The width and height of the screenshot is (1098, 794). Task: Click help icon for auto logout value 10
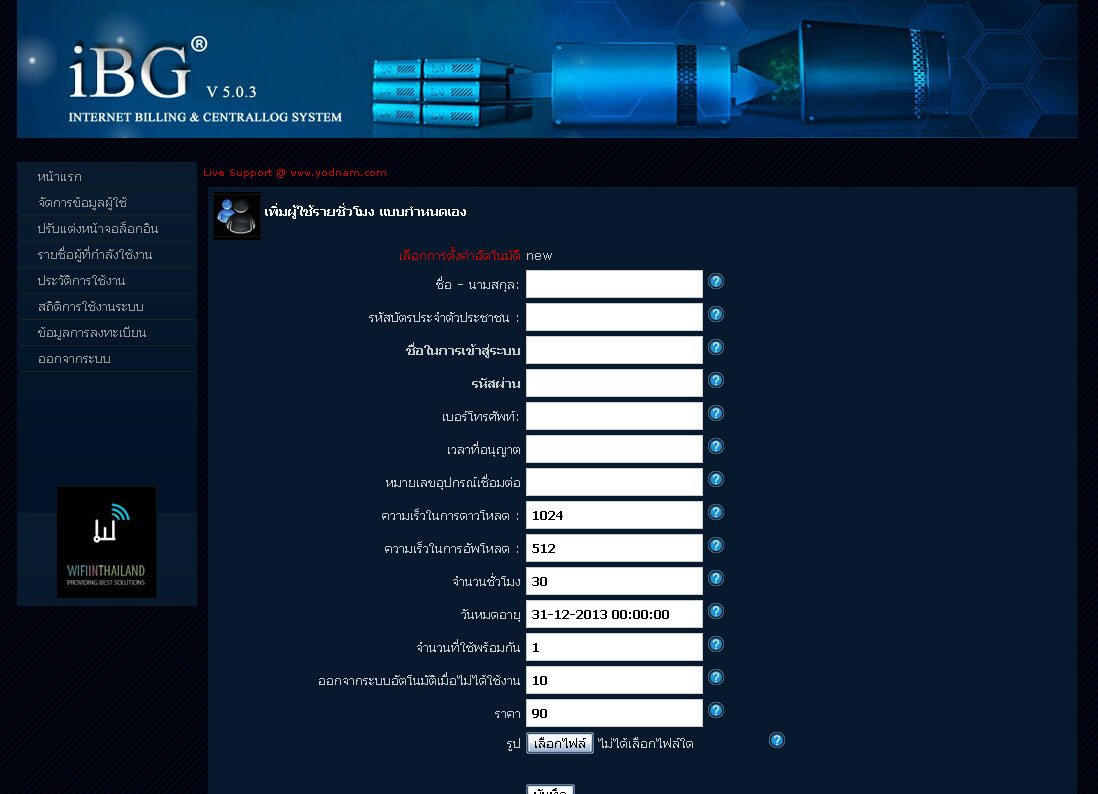click(716, 677)
